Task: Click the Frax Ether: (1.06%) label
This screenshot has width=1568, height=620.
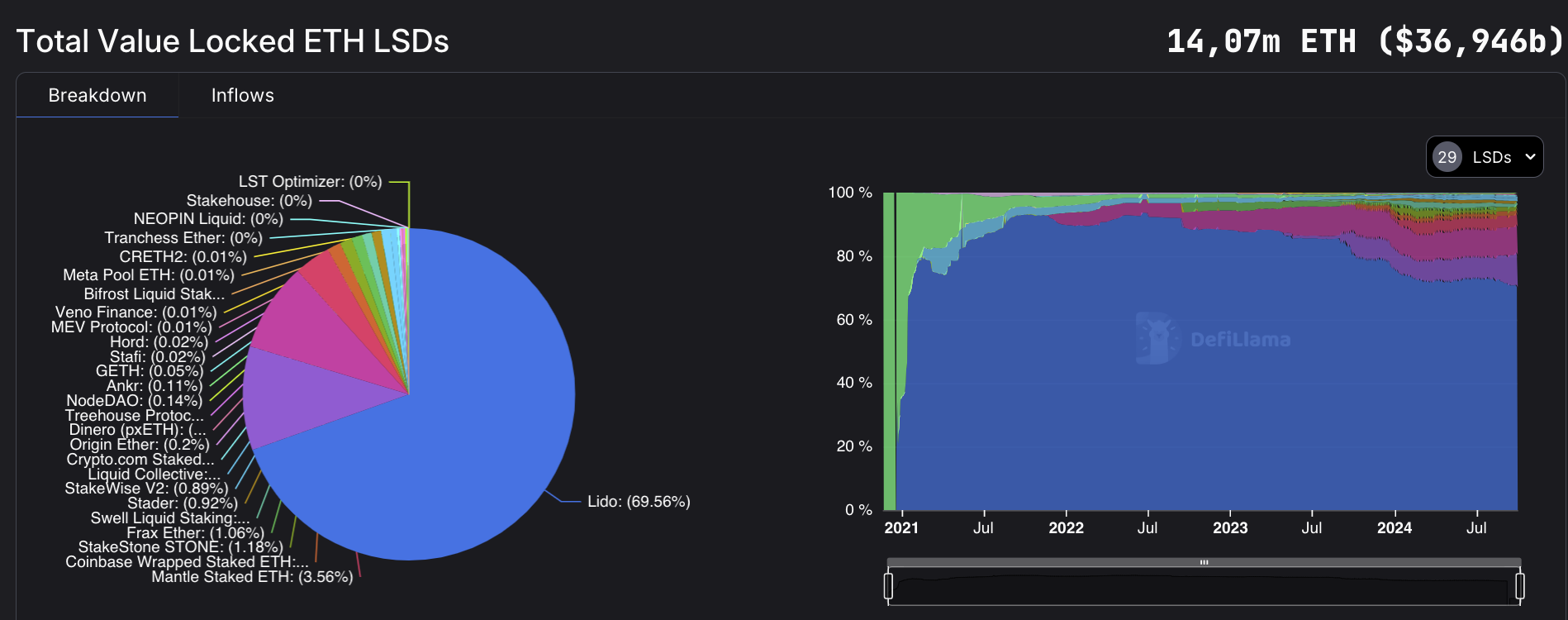Action: click(195, 533)
